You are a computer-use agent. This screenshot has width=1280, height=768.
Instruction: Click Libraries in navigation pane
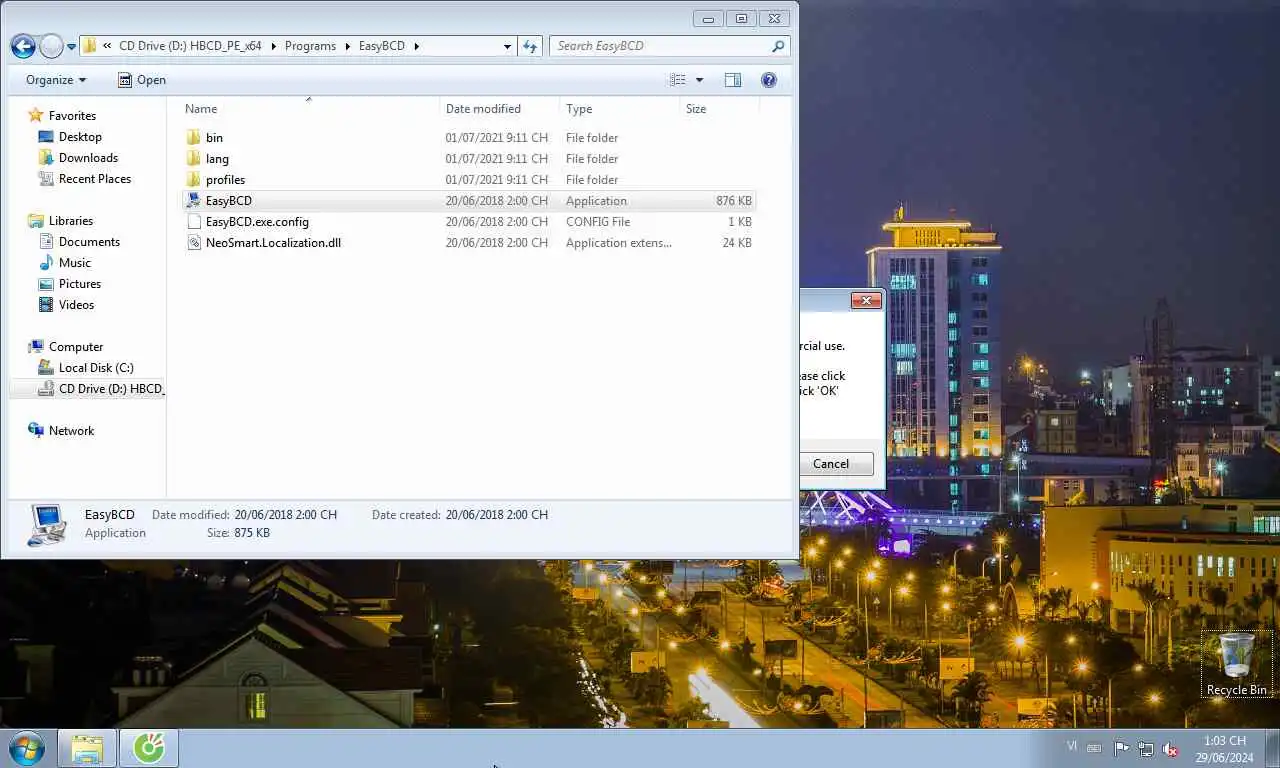[x=70, y=221]
